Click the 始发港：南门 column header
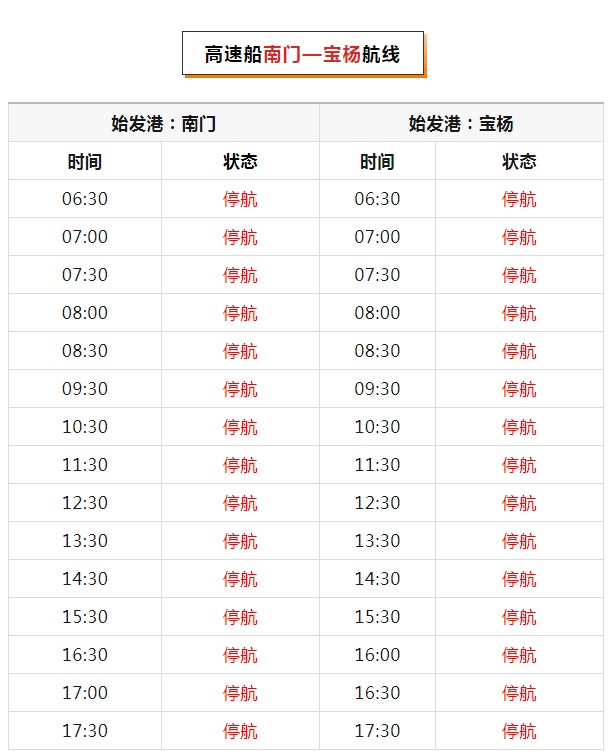The height and width of the screenshot is (755, 609). tap(164, 124)
